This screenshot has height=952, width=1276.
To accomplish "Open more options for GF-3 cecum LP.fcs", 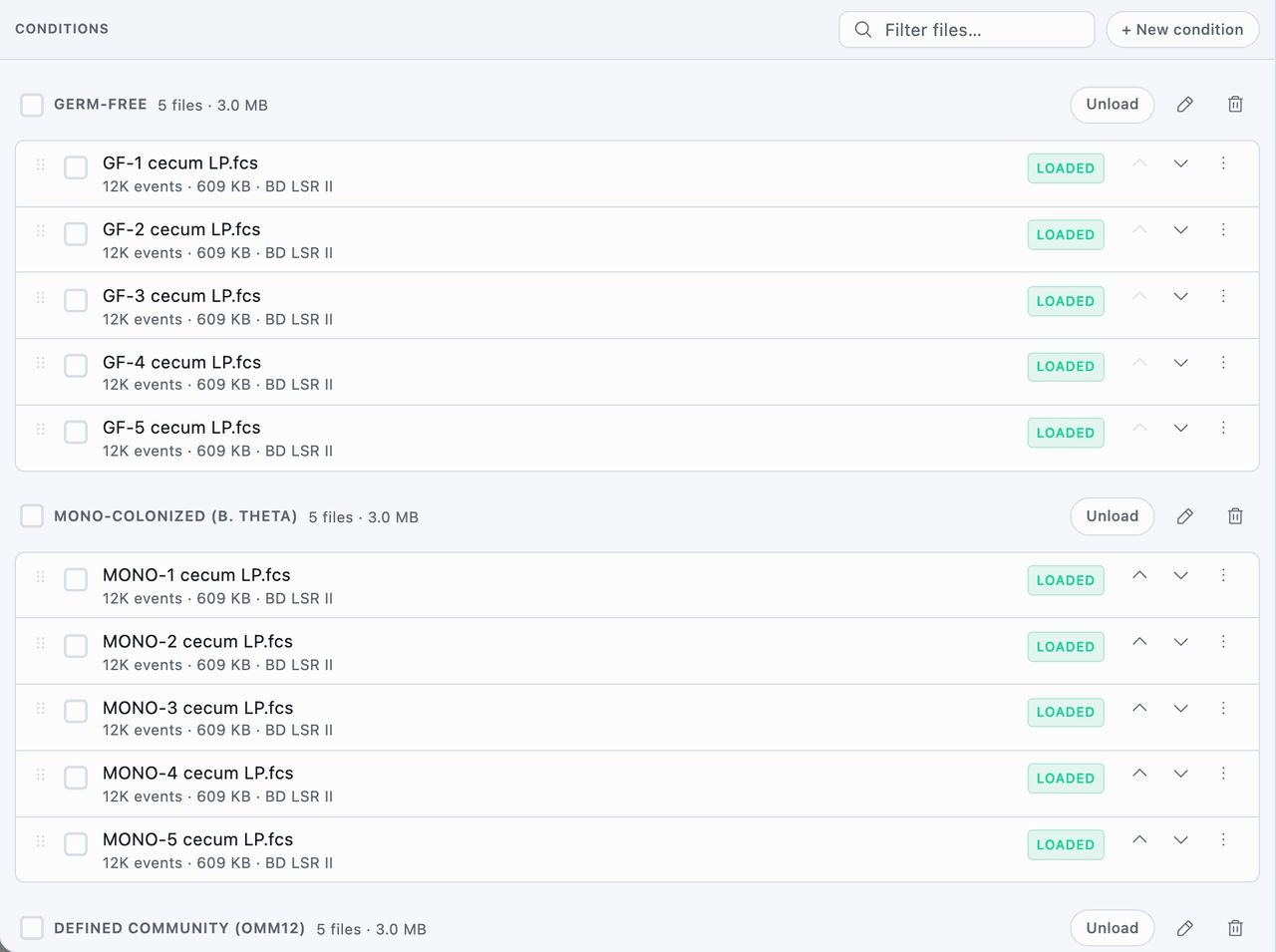I will pos(1223,296).
